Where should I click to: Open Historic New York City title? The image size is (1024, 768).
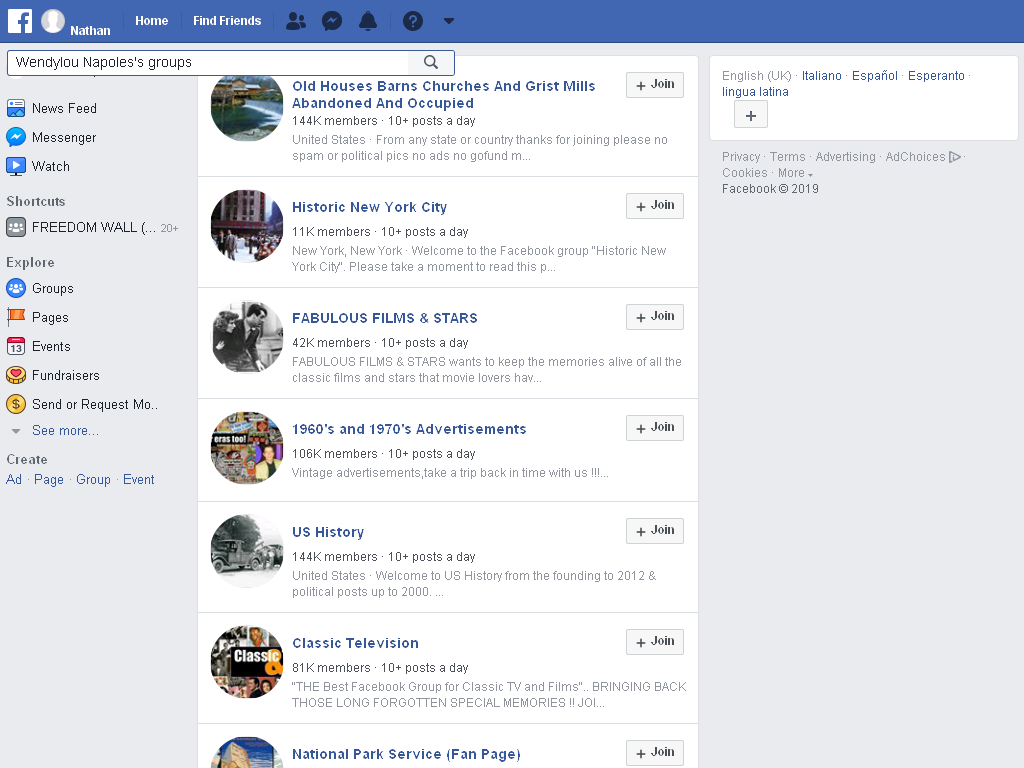[370, 207]
